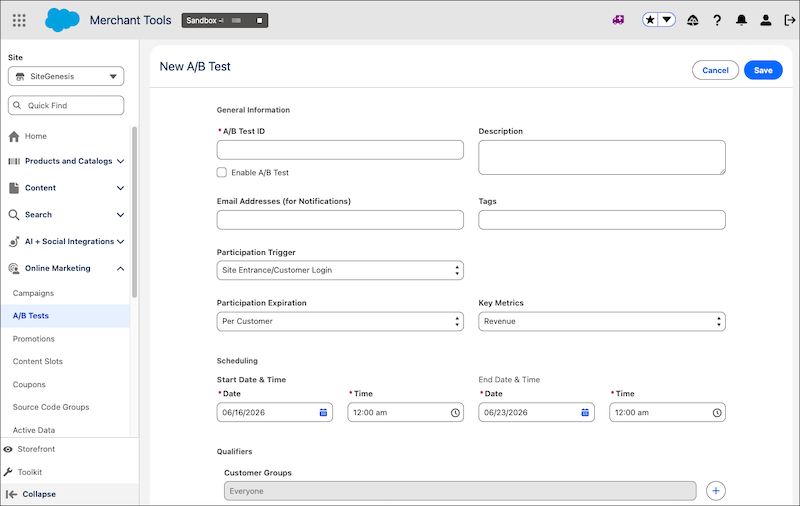Click the purple truck icon in header
Screen dimensions: 800x506
click(x=618, y=20)
